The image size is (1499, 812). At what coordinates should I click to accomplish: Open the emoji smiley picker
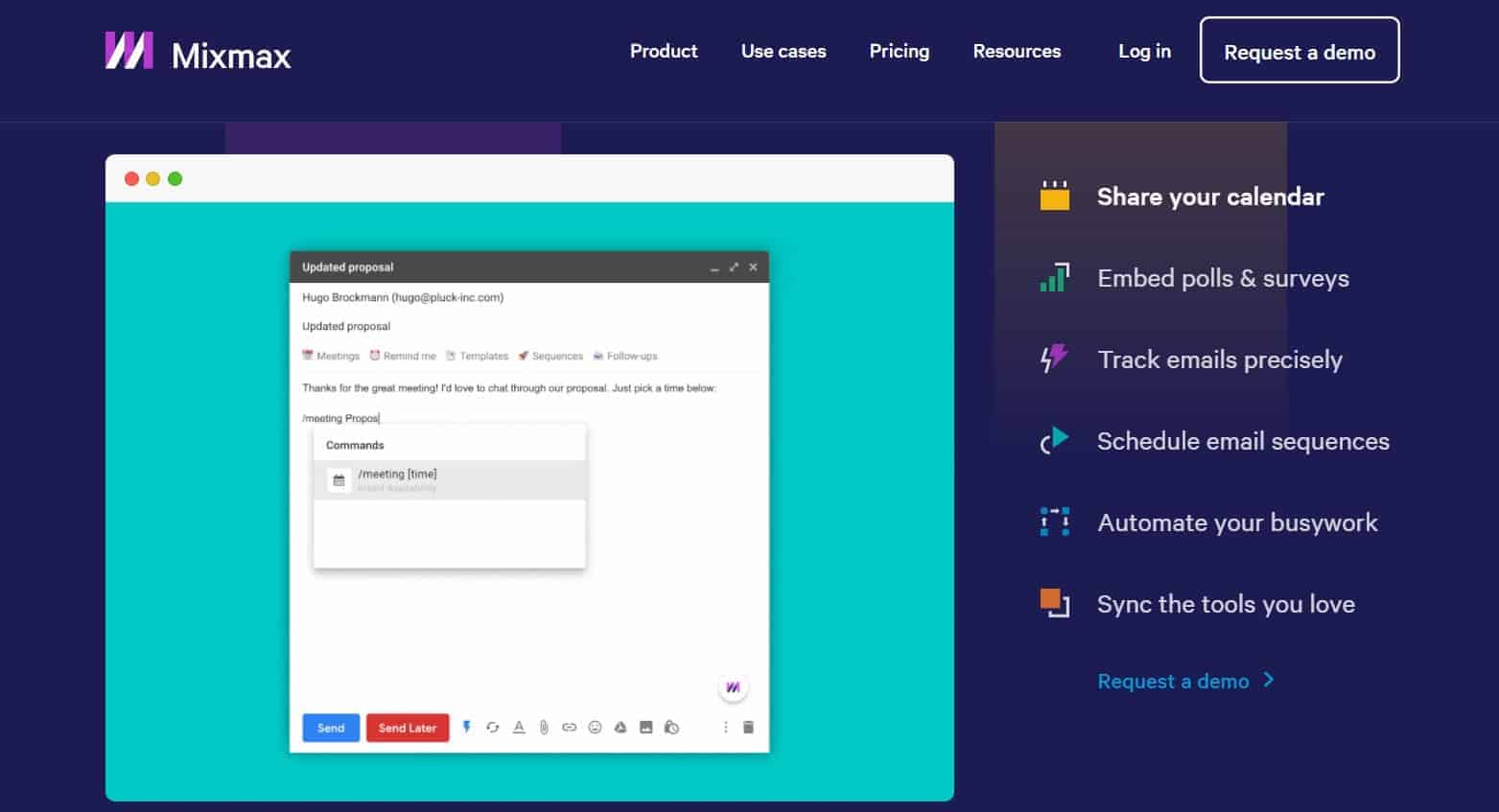click(x=595, y=728)
